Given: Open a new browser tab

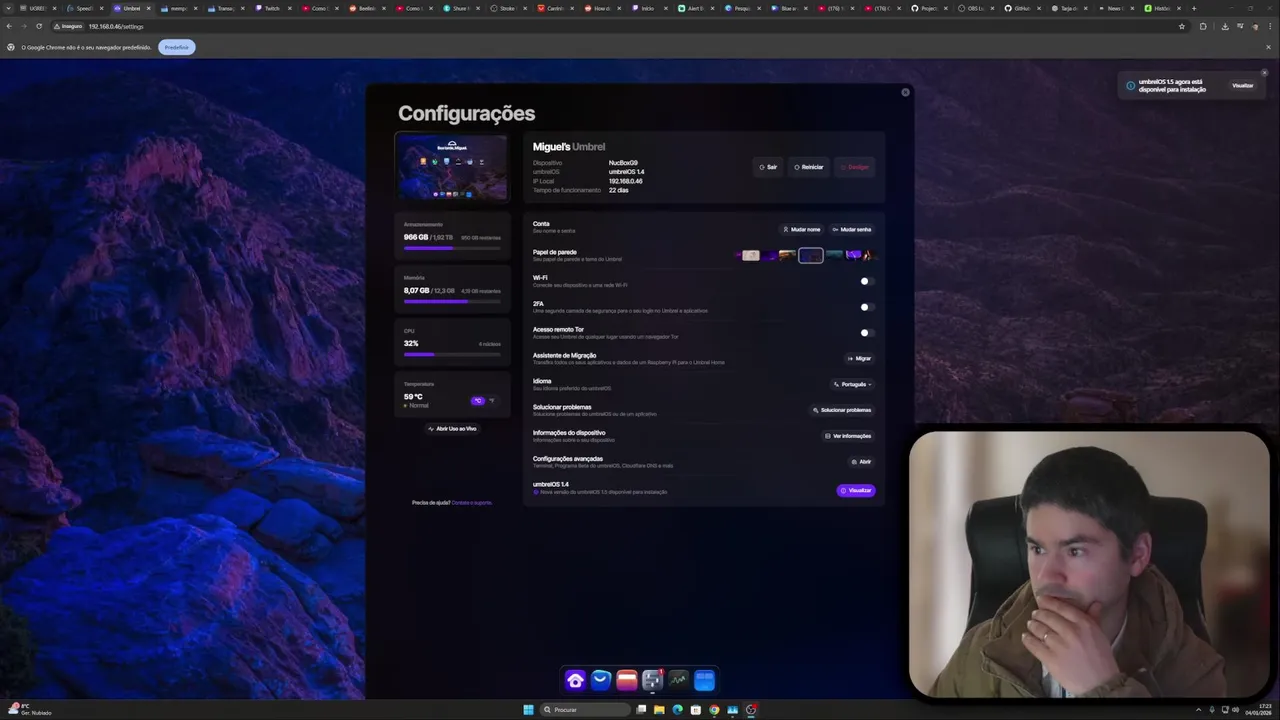Looking at the screenshot, I should (1193, 8).
